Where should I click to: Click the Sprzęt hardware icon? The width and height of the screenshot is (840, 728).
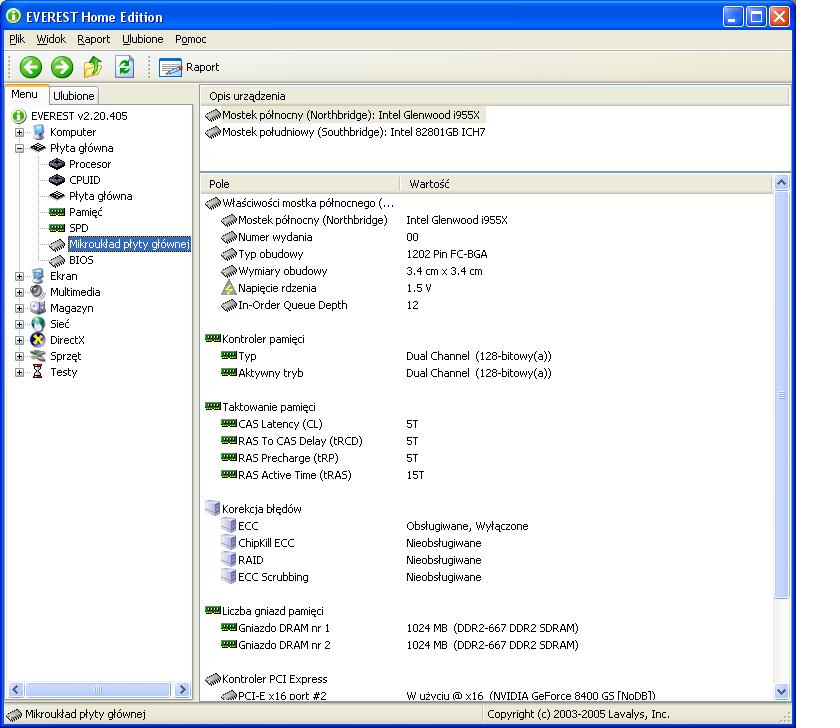point(38,356)
